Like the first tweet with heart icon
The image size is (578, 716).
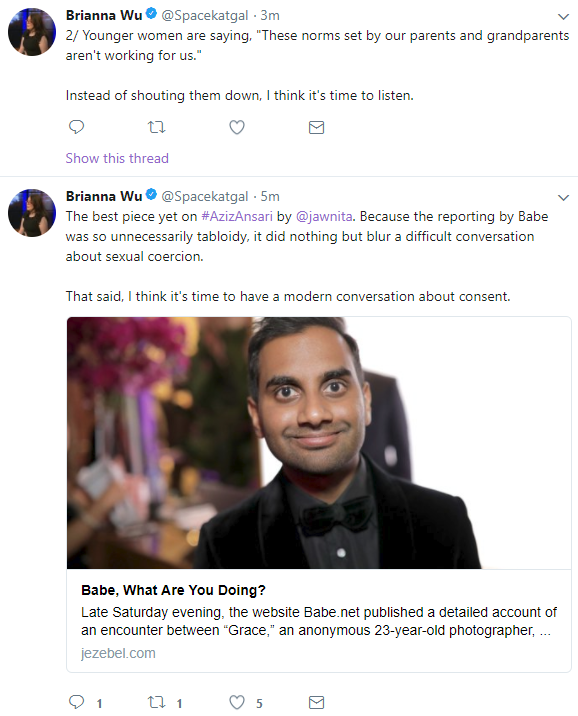(236, 127)
